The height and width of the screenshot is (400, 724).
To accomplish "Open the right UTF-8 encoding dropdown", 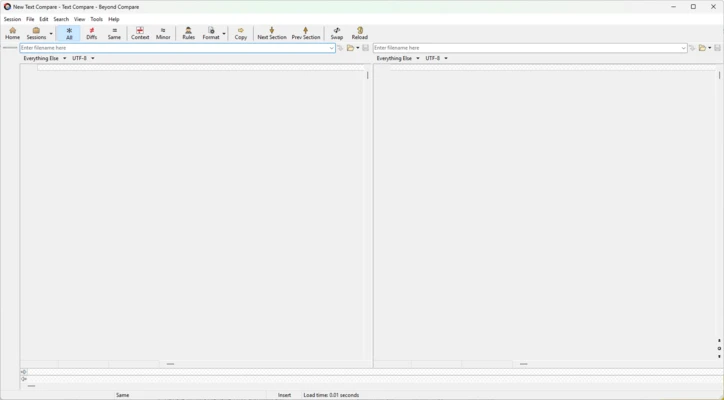I will pos(436,59).
